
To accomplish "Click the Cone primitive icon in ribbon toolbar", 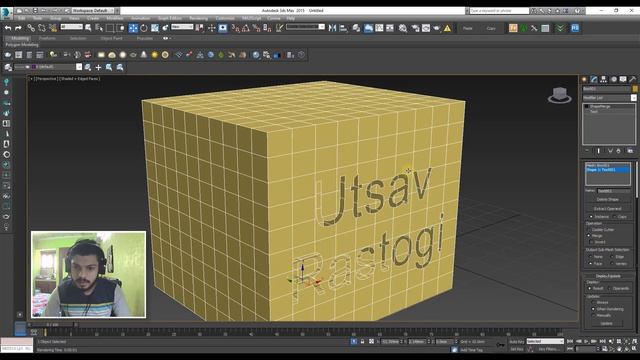I will pos(144,55).
